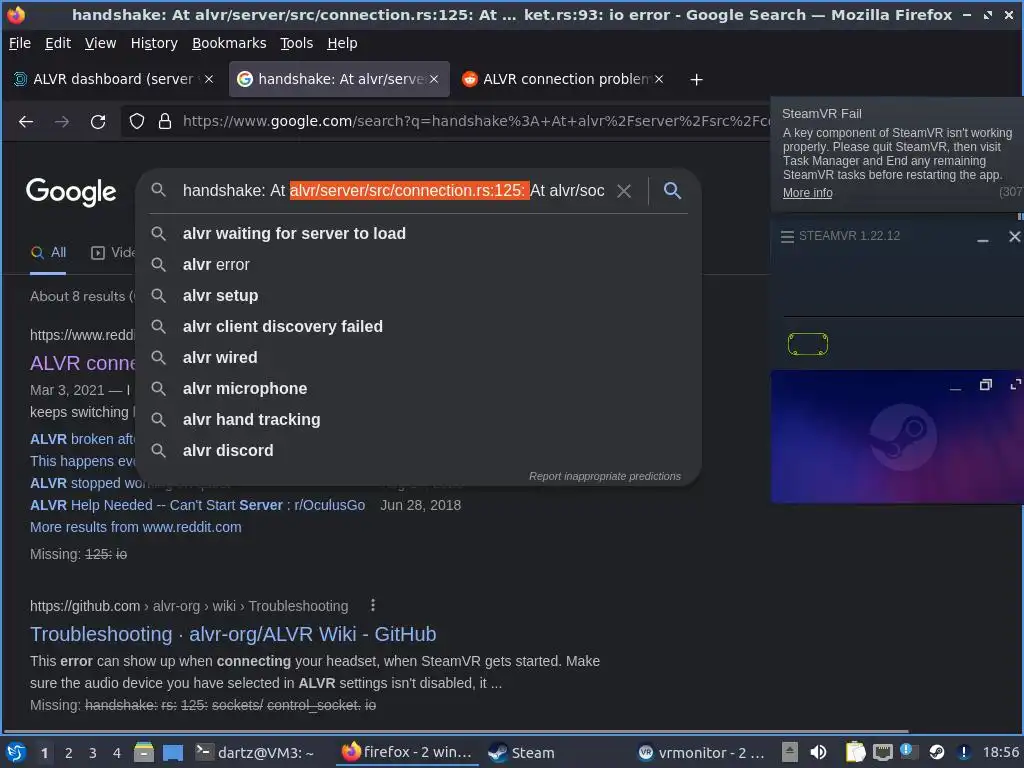Image resolution: width=1024 pixels, height=768 pixels.
Task: Switch to virtual desktop 2
Action: (69, 753)
